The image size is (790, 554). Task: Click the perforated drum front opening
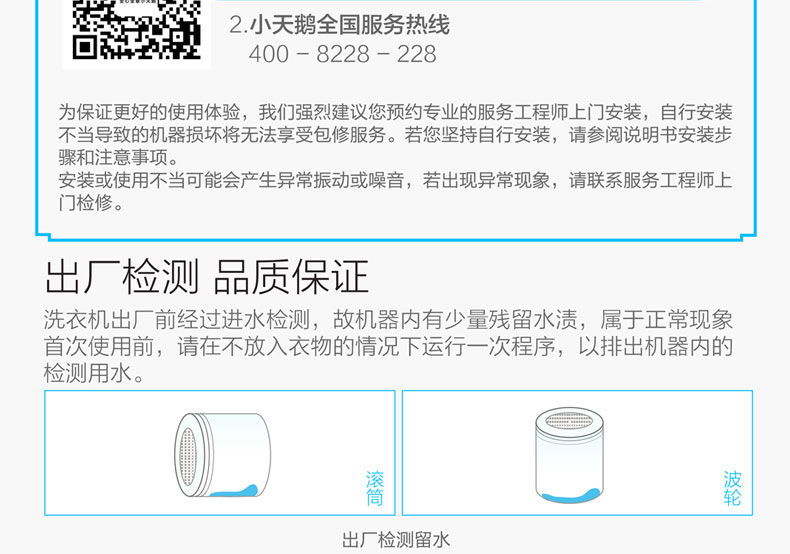[x=188, y=457]
